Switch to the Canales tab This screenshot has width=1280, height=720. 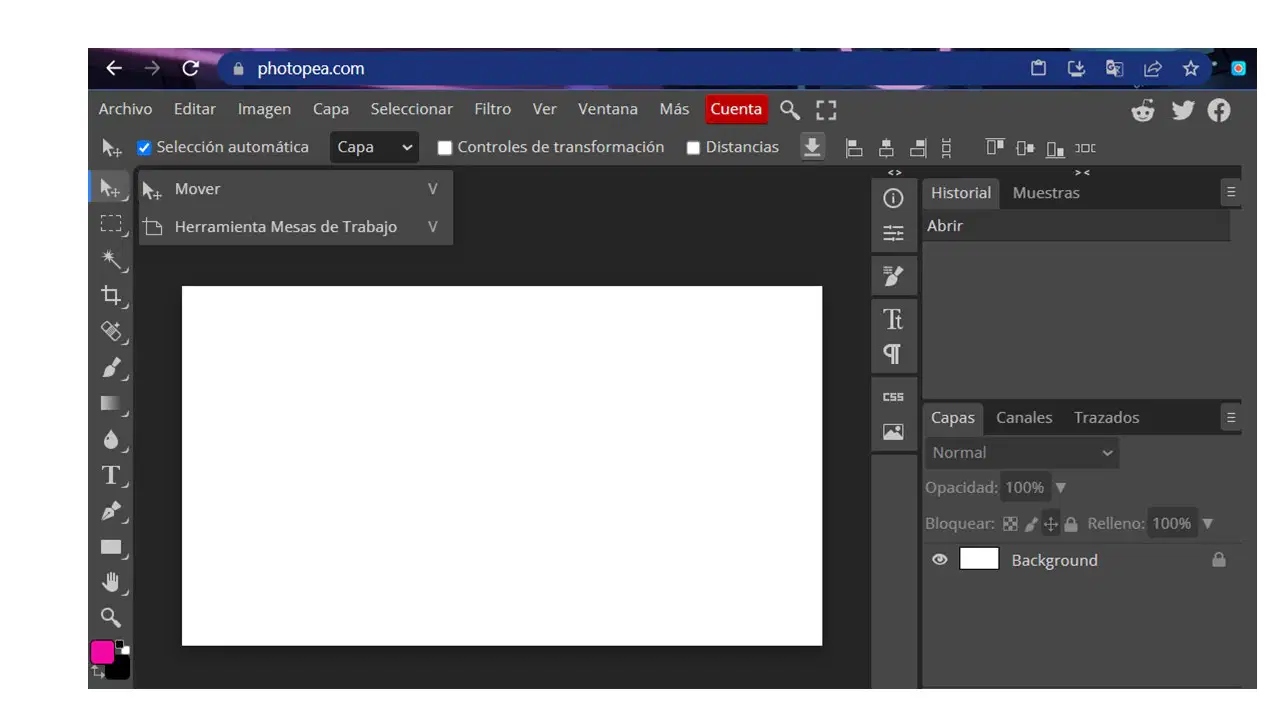click(x=1024, y=418)
